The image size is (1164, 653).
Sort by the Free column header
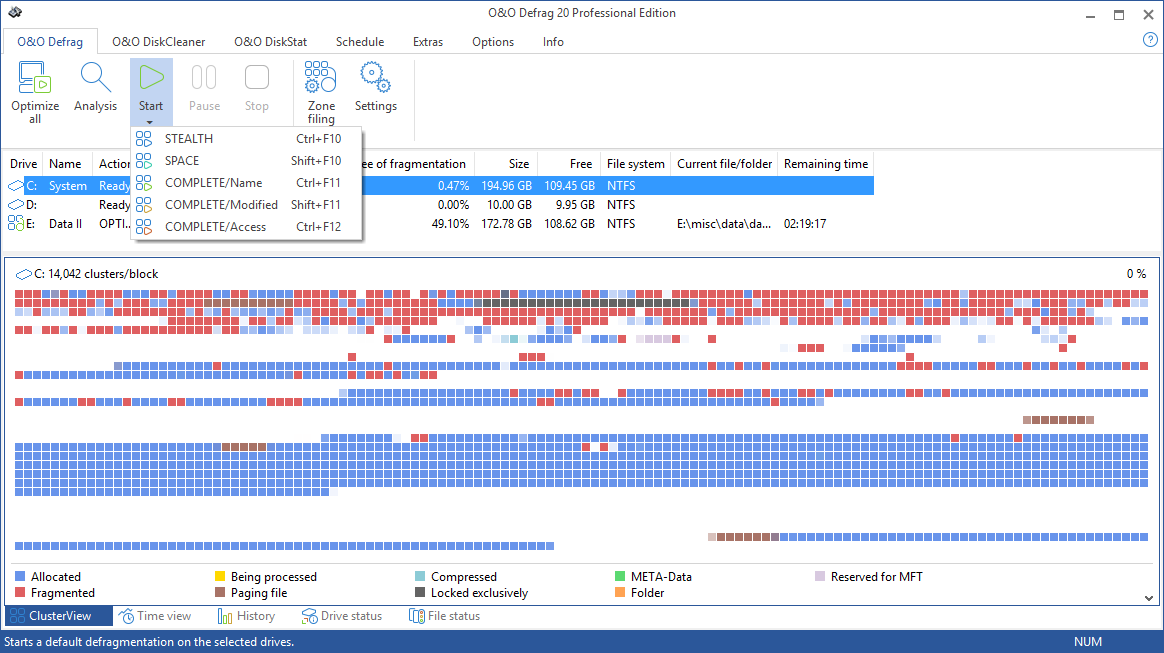569,164
